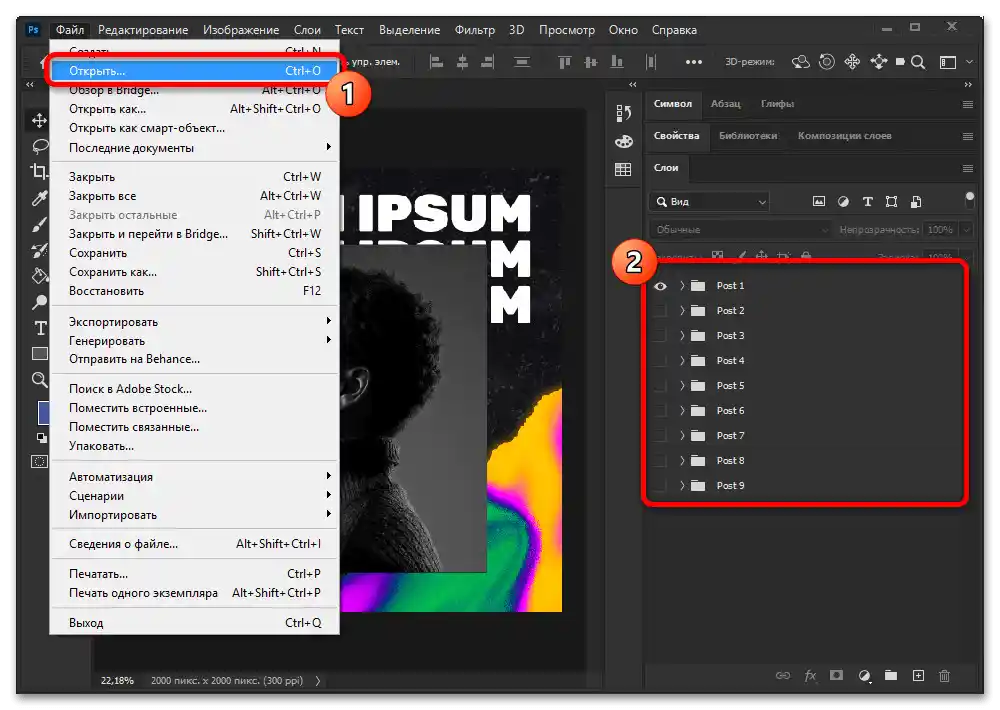
Task: Show the Post 5 layer group
Action: (x=660, y=385)
